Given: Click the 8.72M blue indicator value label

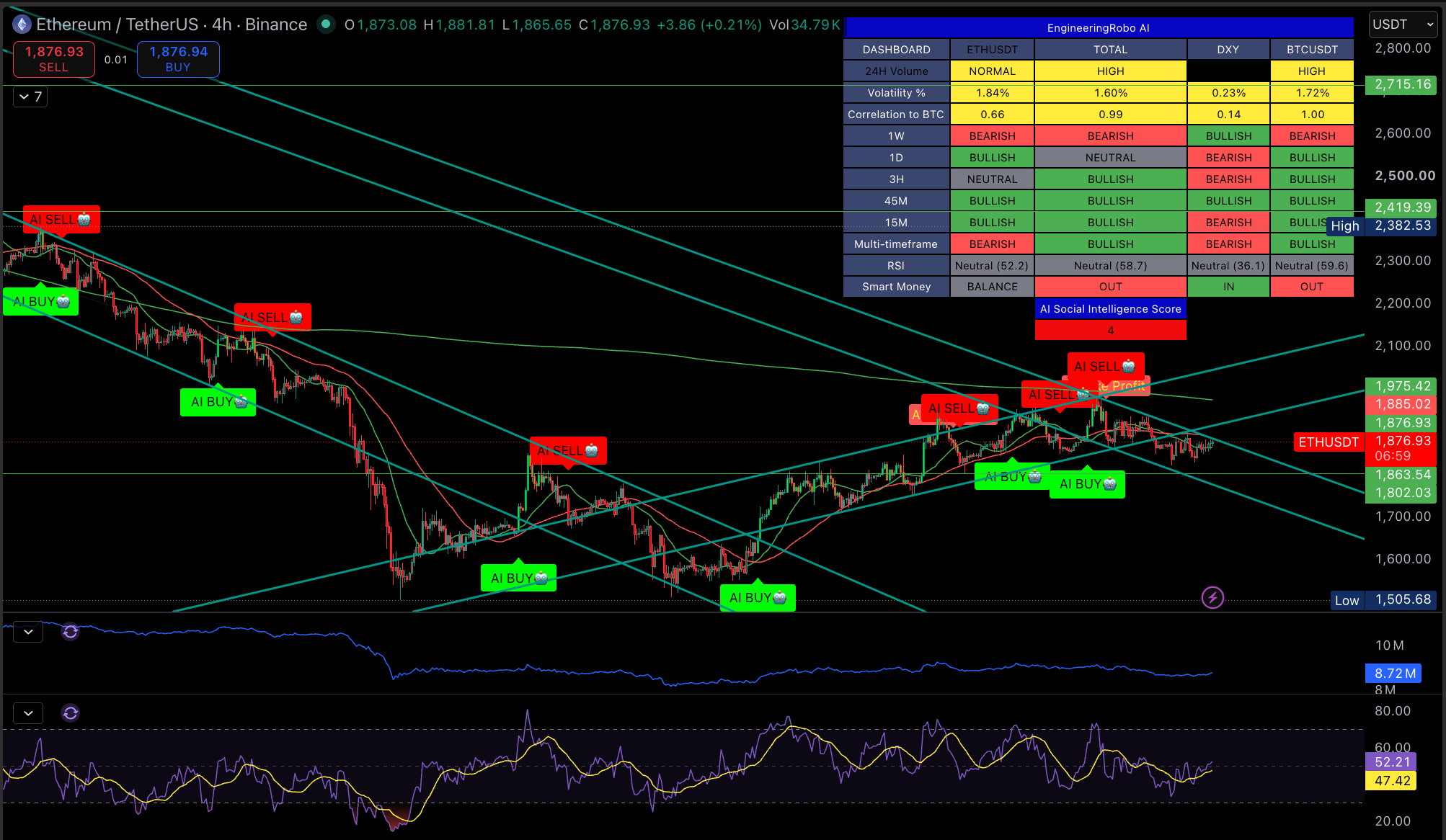Looking at the screenshot, I should [x=1394, y=674].
